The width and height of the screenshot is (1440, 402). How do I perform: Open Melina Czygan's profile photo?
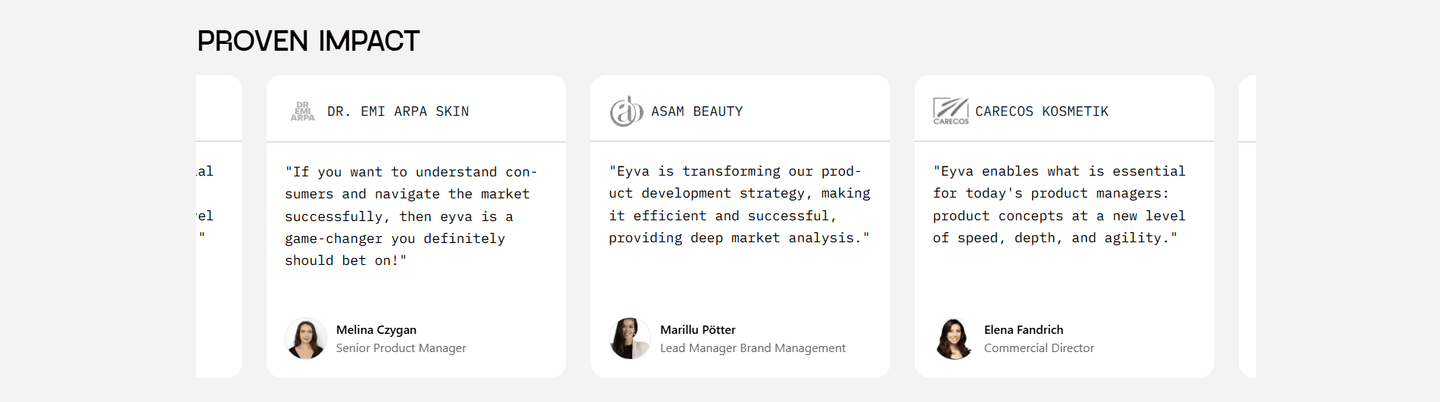pyautogui.click(x=306, y=338)
